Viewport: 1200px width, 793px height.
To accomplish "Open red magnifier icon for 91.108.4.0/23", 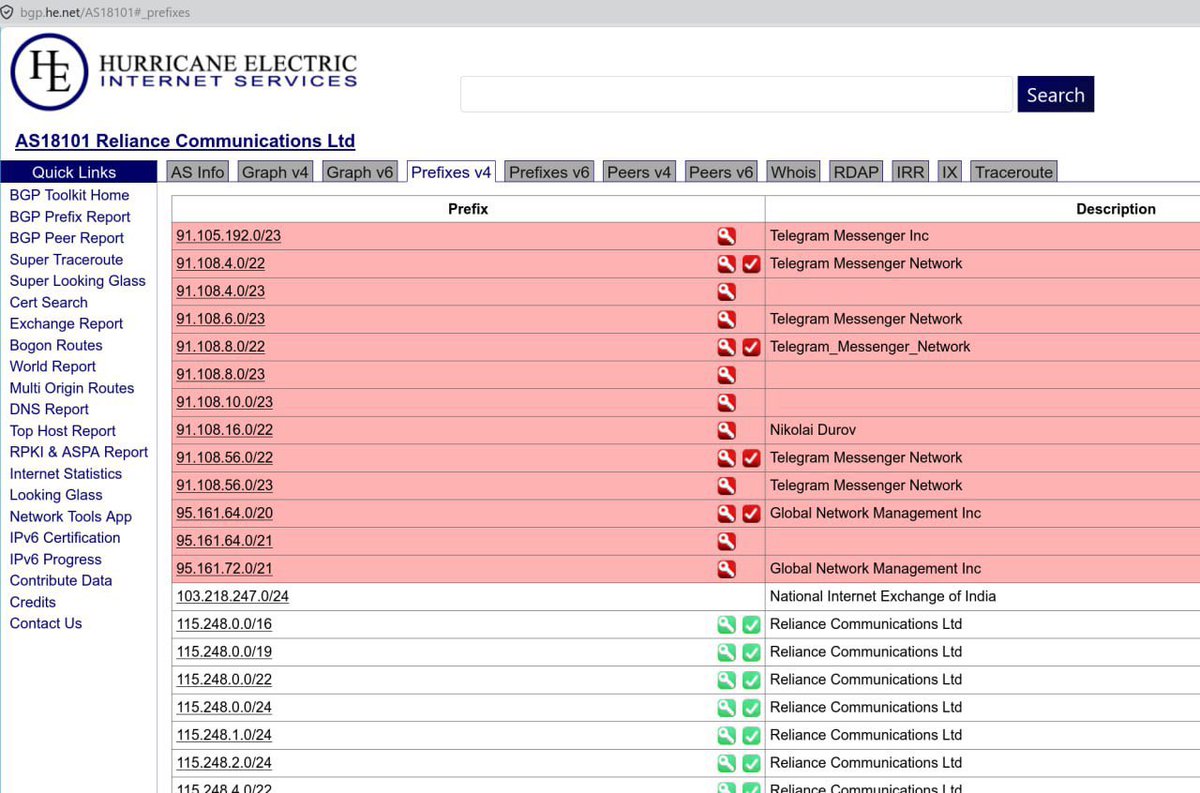I will pyautogui.click(x=726, y=291).
